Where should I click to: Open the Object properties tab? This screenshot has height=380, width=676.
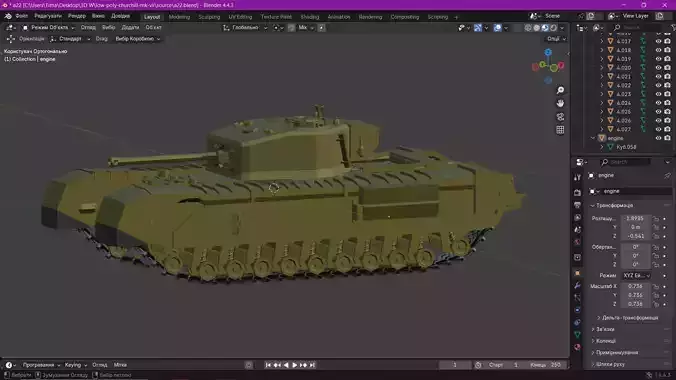pos(578,273)
